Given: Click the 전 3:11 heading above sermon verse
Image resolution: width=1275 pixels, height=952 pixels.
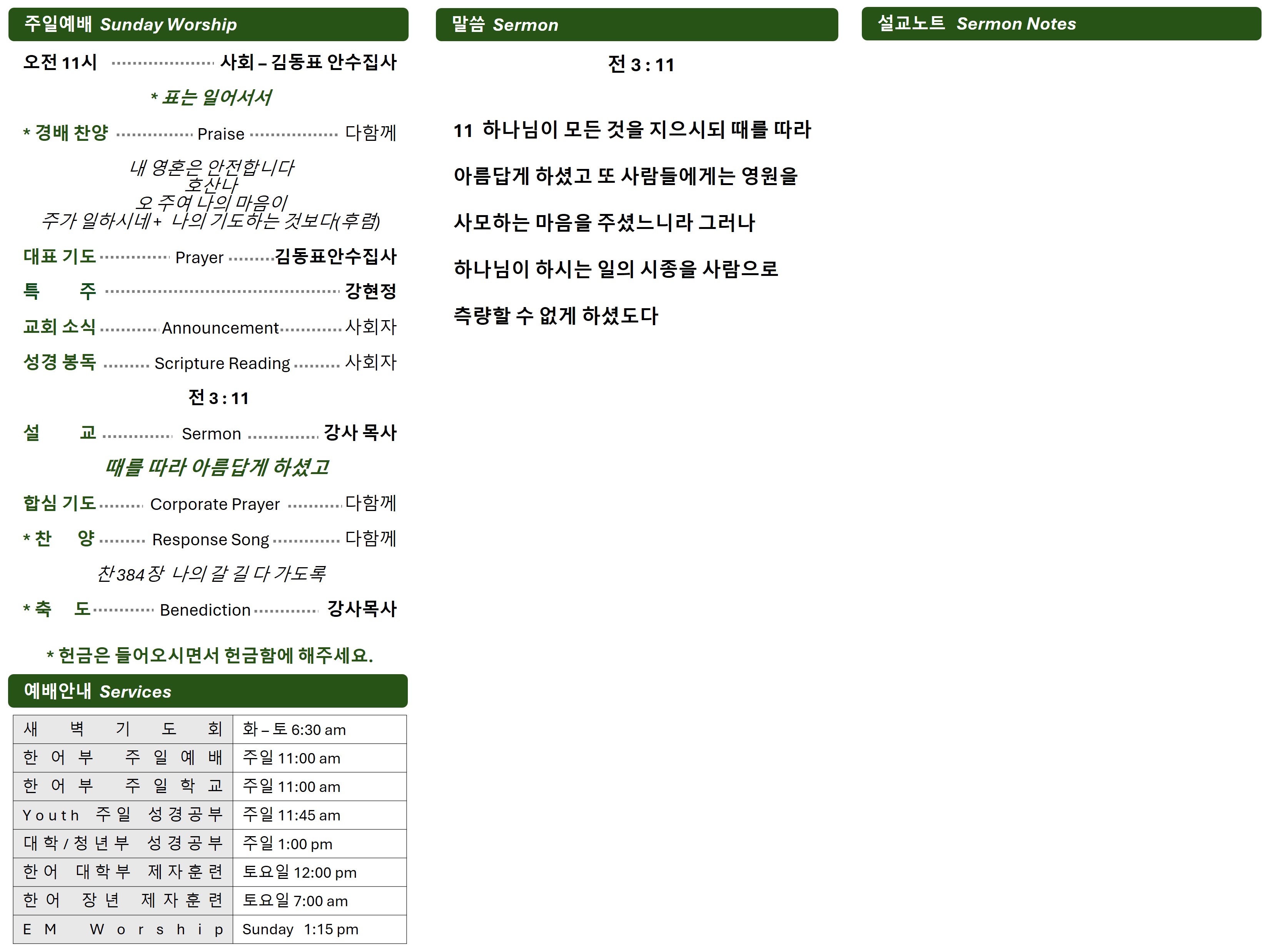Looking at the screenshot, I should [x=641, y=65].
